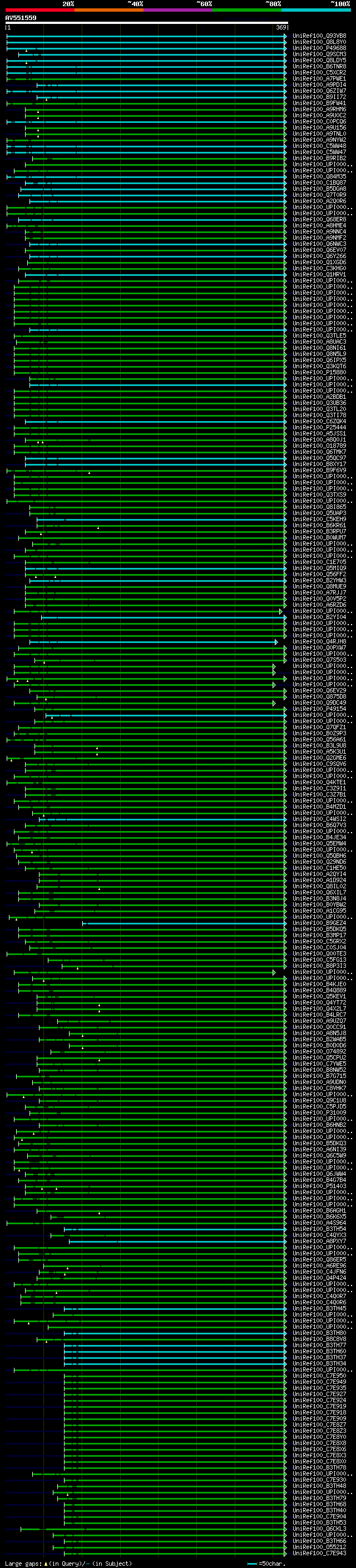
Task: Select UniRef100_B3TH54 entry
Action: [x=319, y=1229]
